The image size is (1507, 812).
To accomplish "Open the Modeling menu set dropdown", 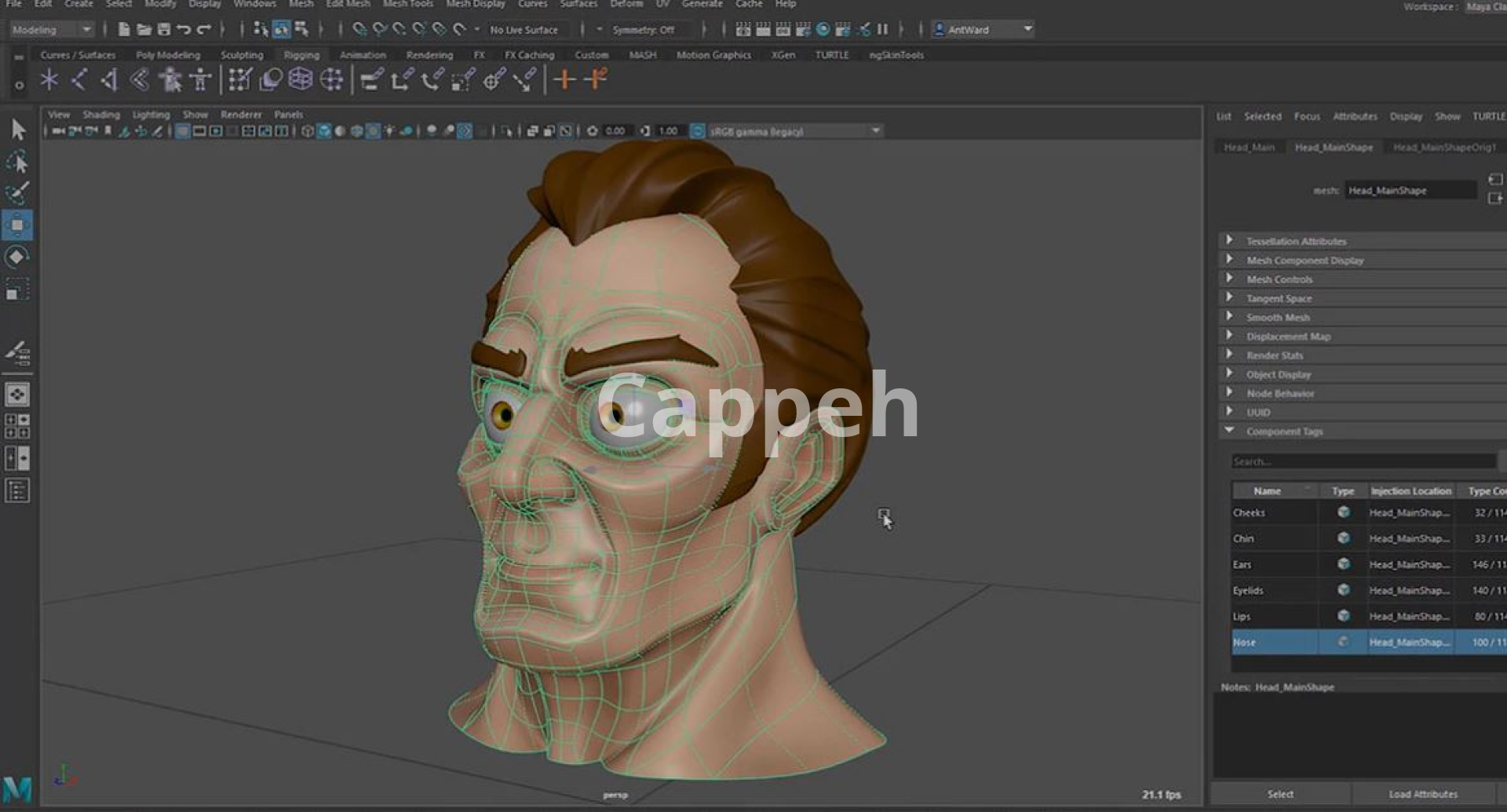I will tap(52, 30).
